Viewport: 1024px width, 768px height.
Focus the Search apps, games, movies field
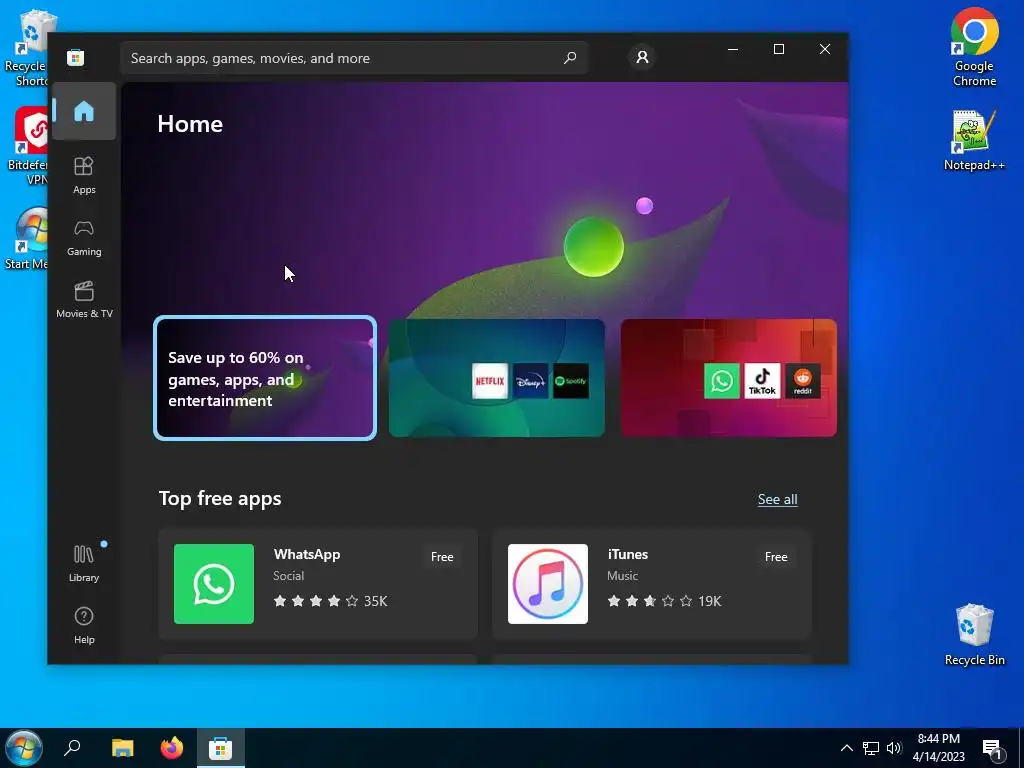[x=354, y=58]
